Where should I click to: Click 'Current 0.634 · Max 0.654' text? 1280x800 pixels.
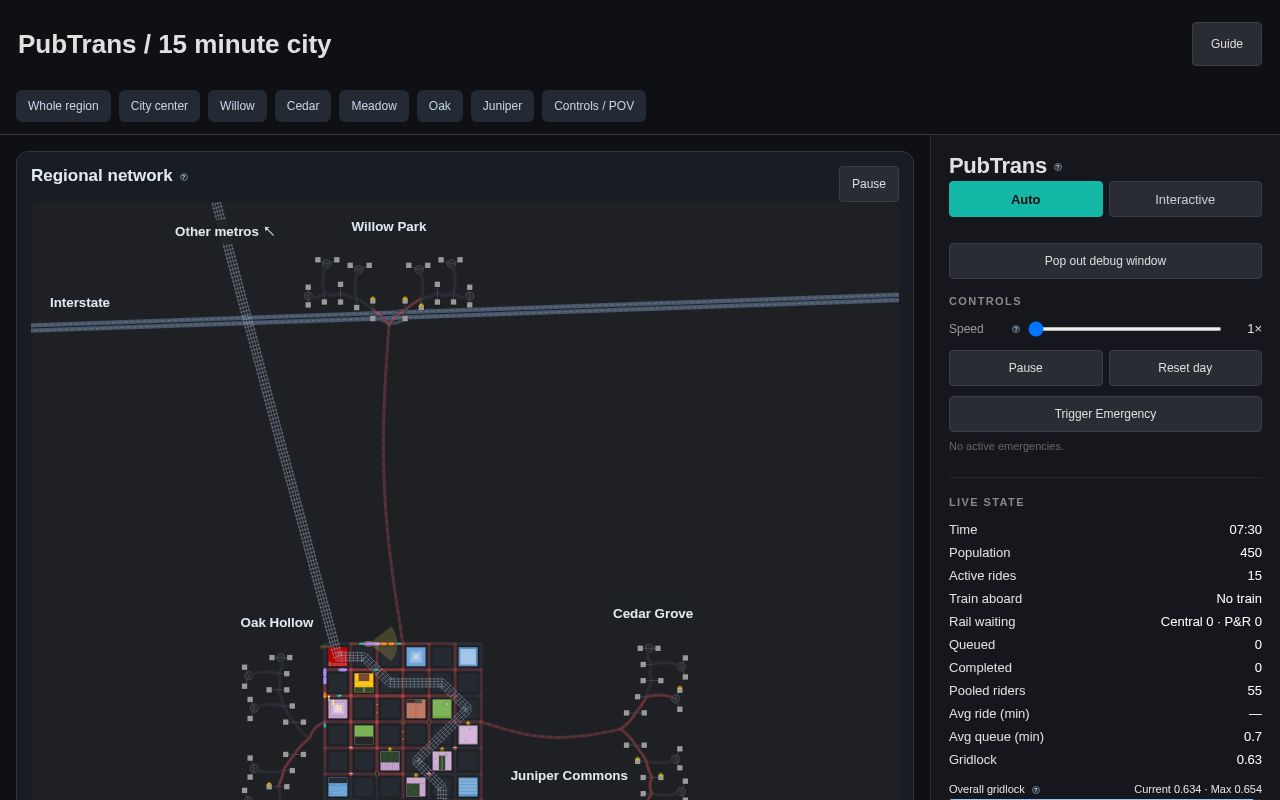tap(1198, 789)
